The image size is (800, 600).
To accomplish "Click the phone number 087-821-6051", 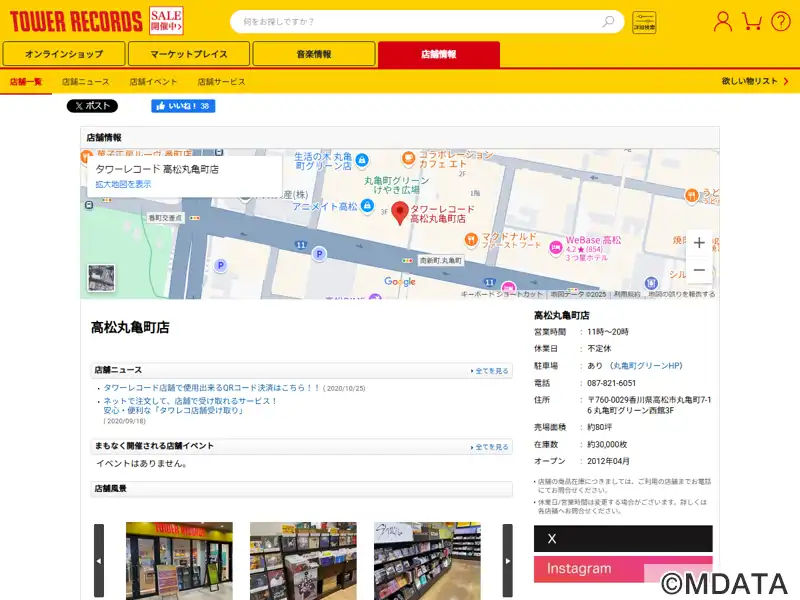I will click(611, 383).
